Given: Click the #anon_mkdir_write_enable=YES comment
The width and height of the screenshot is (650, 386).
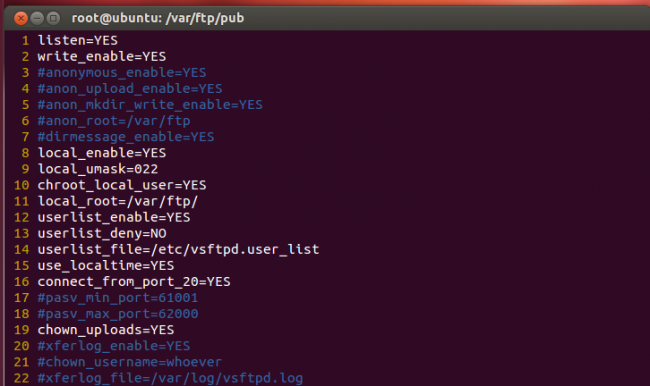Looking at the screenshot, I should 150,105.
